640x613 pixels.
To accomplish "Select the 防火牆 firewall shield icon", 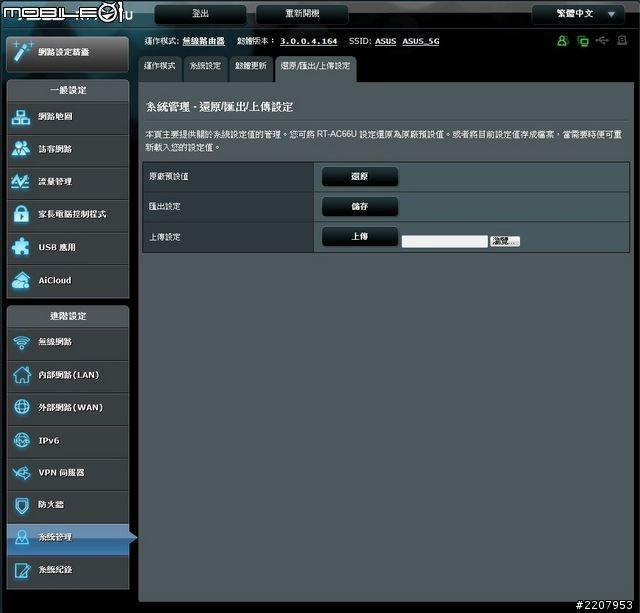I will (x=21, y=505).
